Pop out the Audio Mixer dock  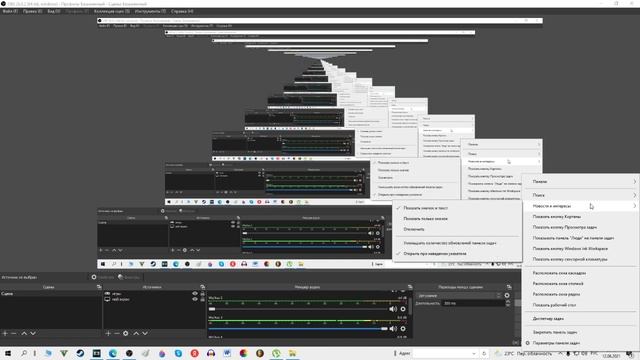click(x=410, y=287)
